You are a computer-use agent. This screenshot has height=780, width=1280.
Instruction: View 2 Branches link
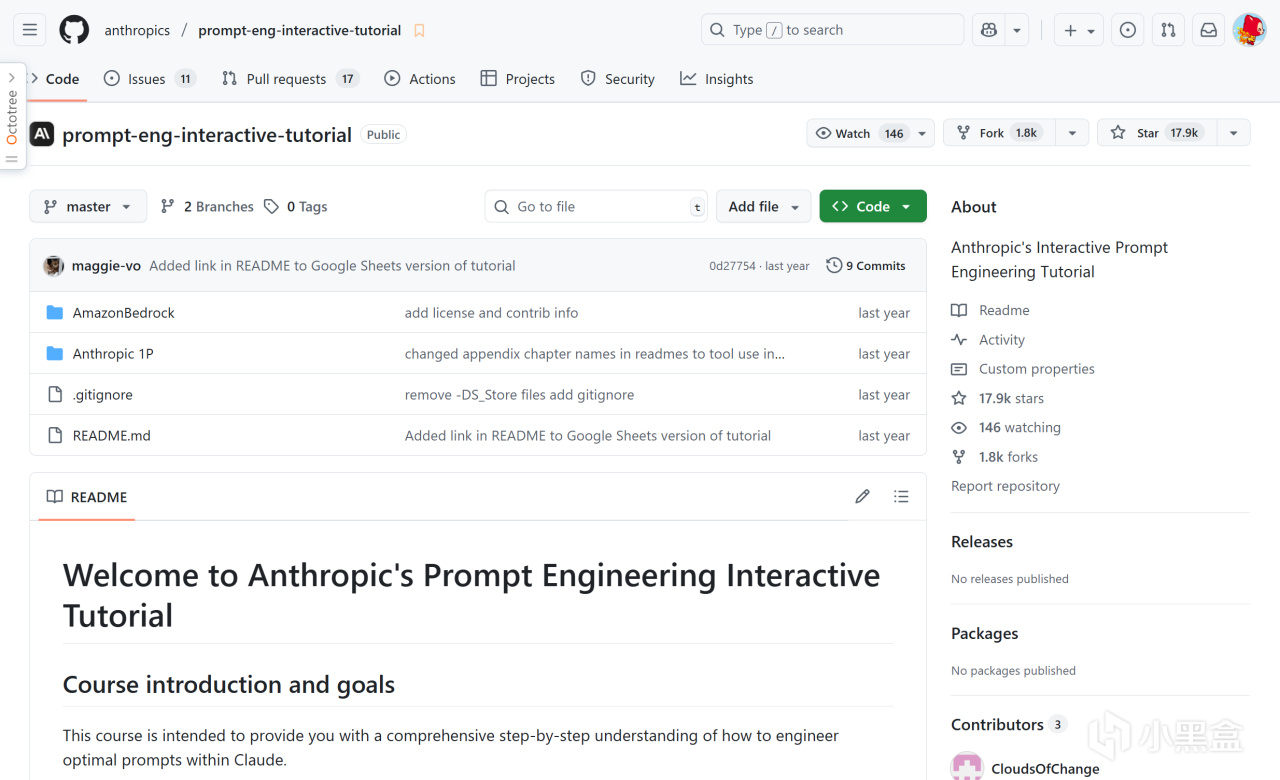207,206
